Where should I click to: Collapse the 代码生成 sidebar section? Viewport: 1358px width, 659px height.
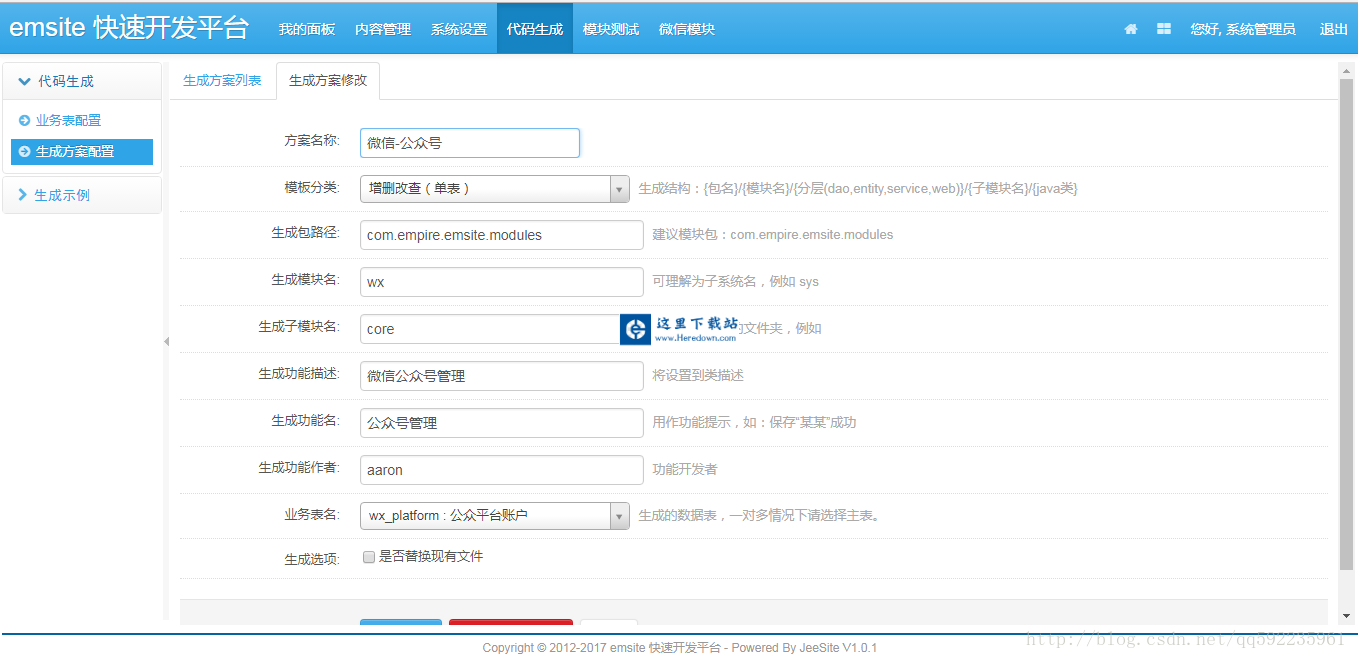(81, 81)
